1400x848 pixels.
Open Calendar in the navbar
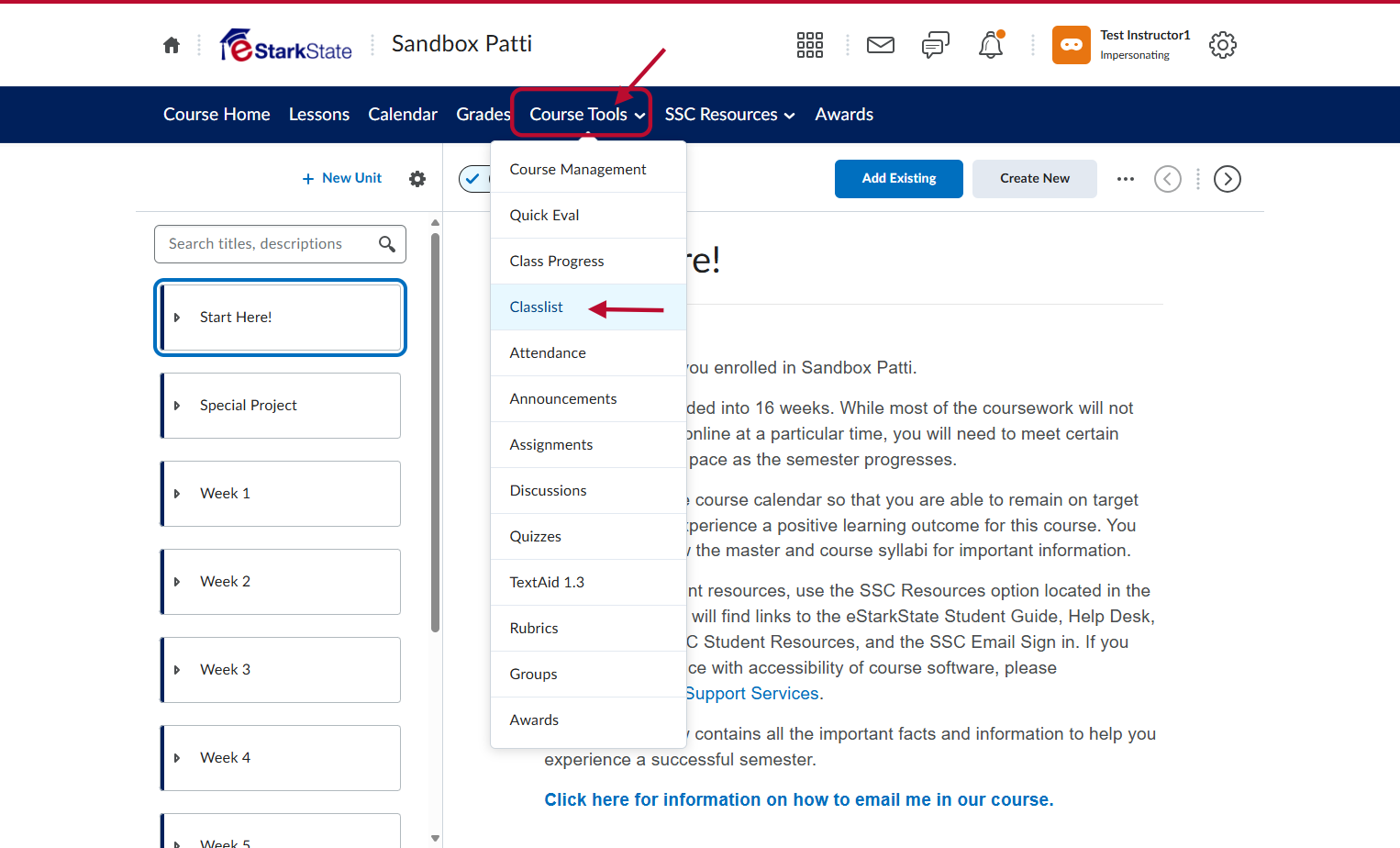pos(403,115)
